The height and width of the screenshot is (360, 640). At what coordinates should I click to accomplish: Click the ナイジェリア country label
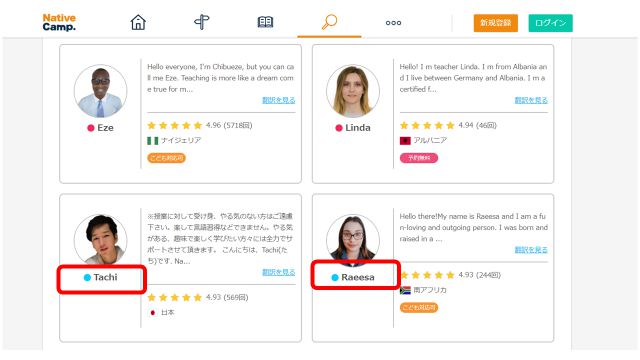pyautogui.click(x=181, y=140)
